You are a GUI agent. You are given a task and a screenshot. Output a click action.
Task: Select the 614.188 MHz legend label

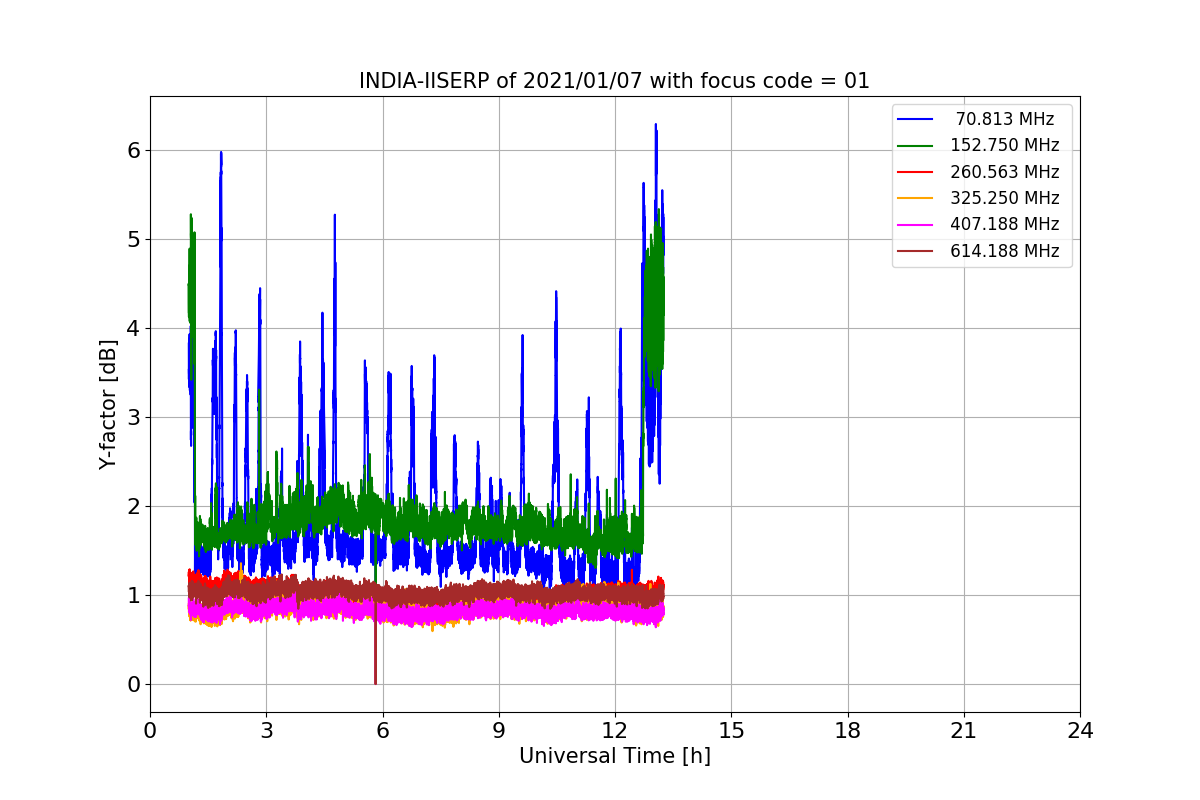(1005, 251)
